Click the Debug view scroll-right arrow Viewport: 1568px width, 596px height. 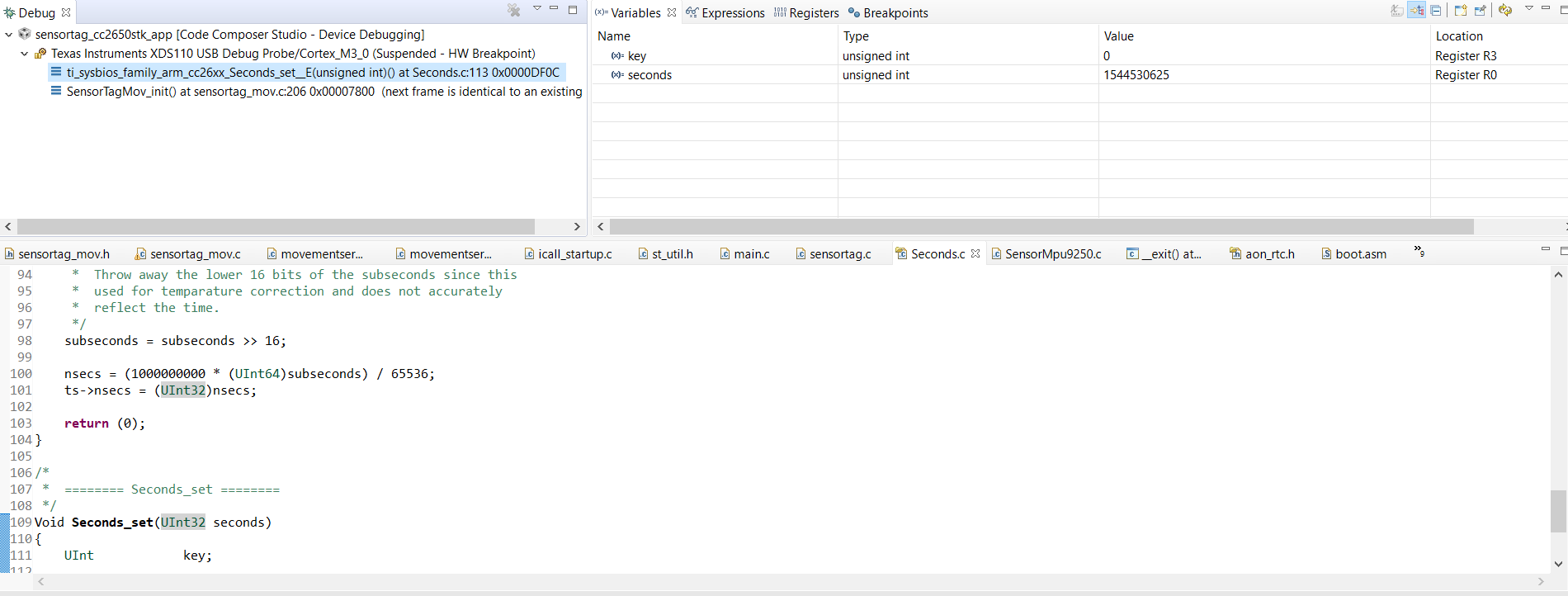pyautogui.click(x=577, y=226)
